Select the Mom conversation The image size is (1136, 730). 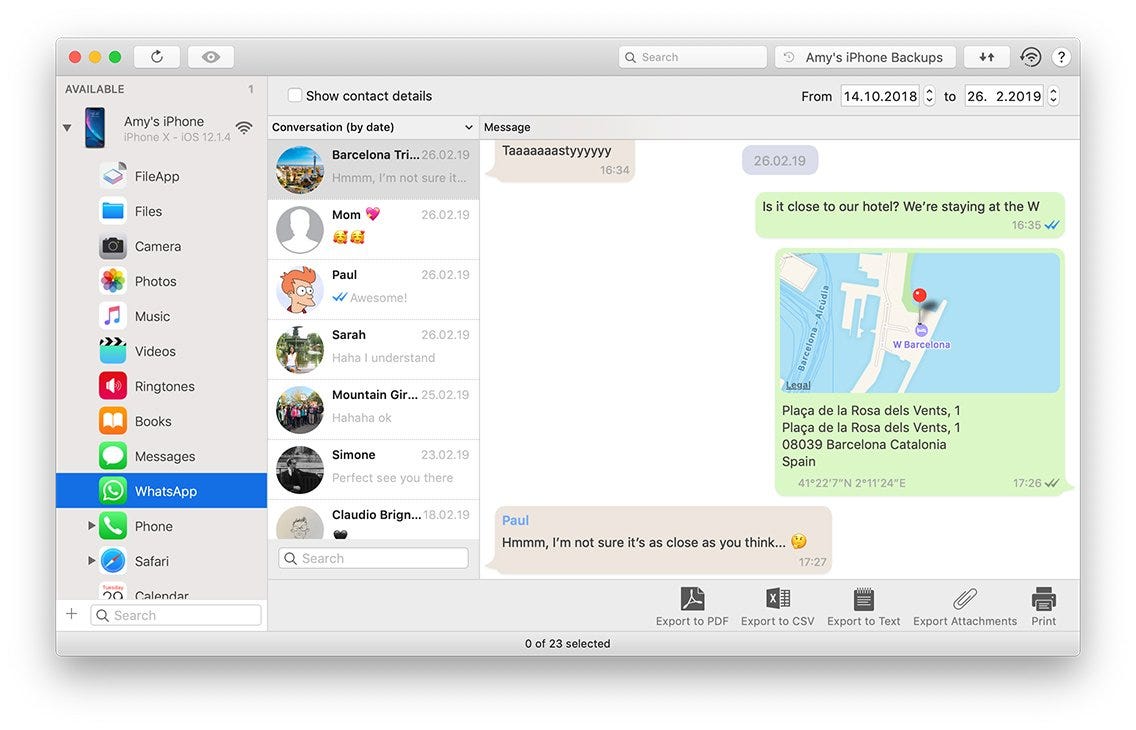(373, 230)
